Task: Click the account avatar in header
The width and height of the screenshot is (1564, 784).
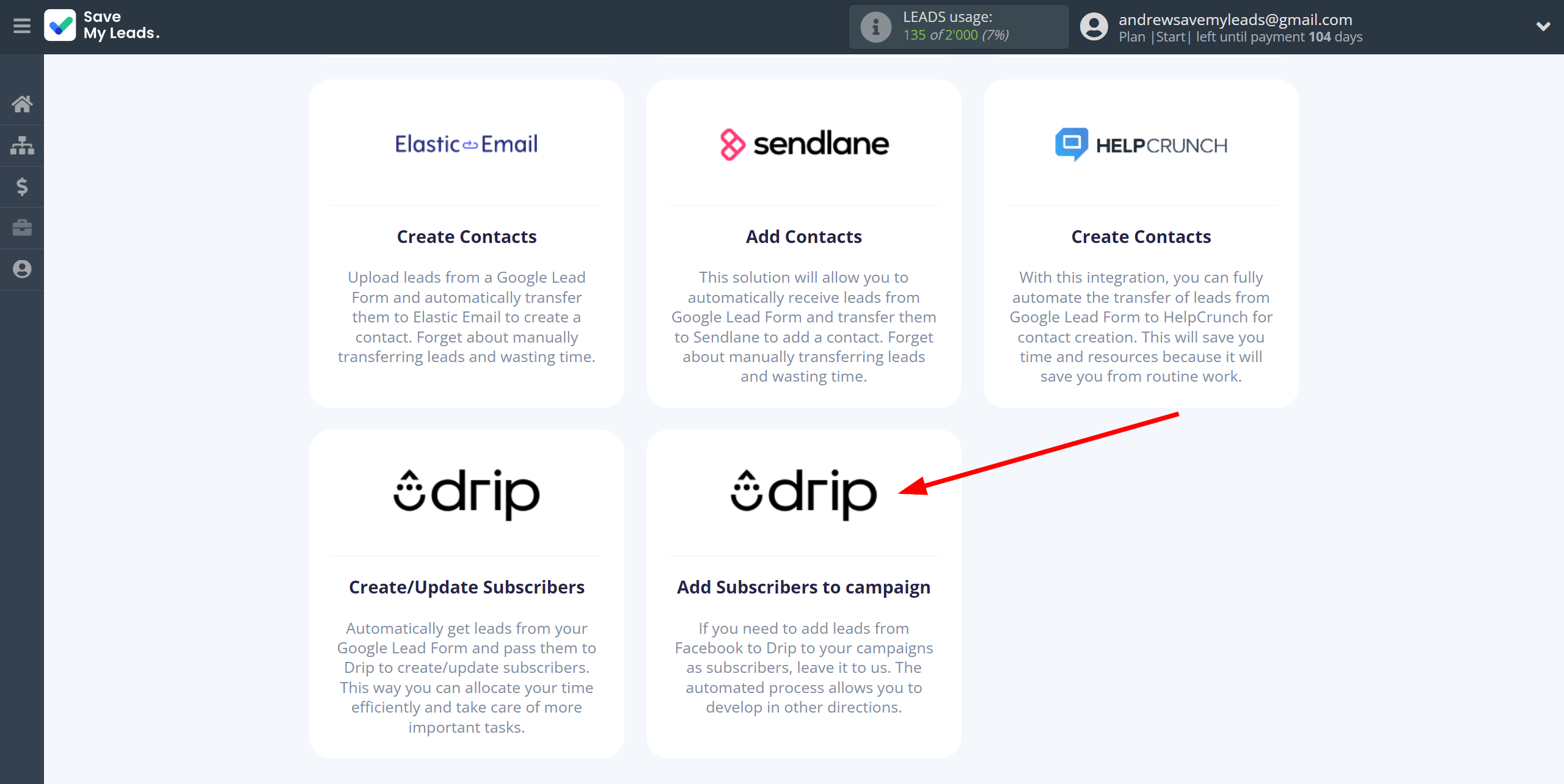Action: coord(1094,27)
